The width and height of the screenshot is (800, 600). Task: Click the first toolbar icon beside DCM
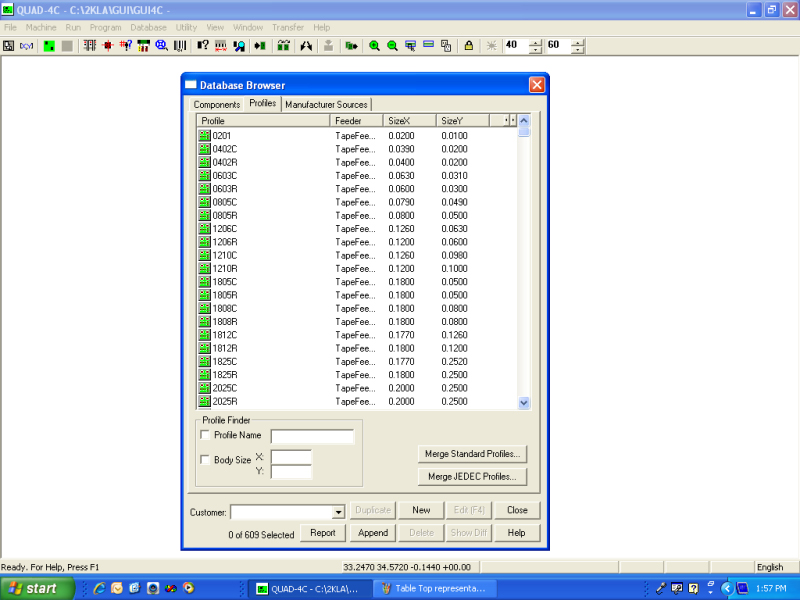click(9, 46)
